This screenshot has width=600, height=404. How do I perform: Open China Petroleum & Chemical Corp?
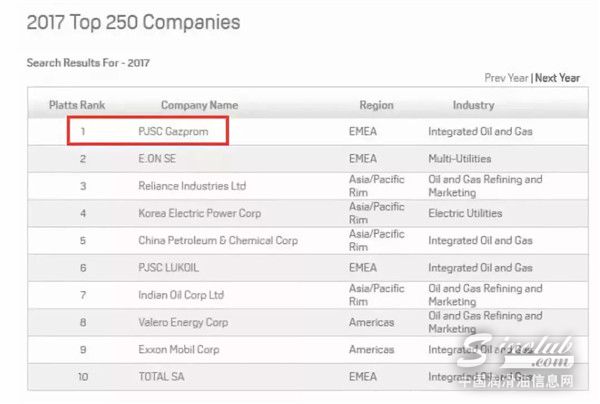click(x=218, y=241)
